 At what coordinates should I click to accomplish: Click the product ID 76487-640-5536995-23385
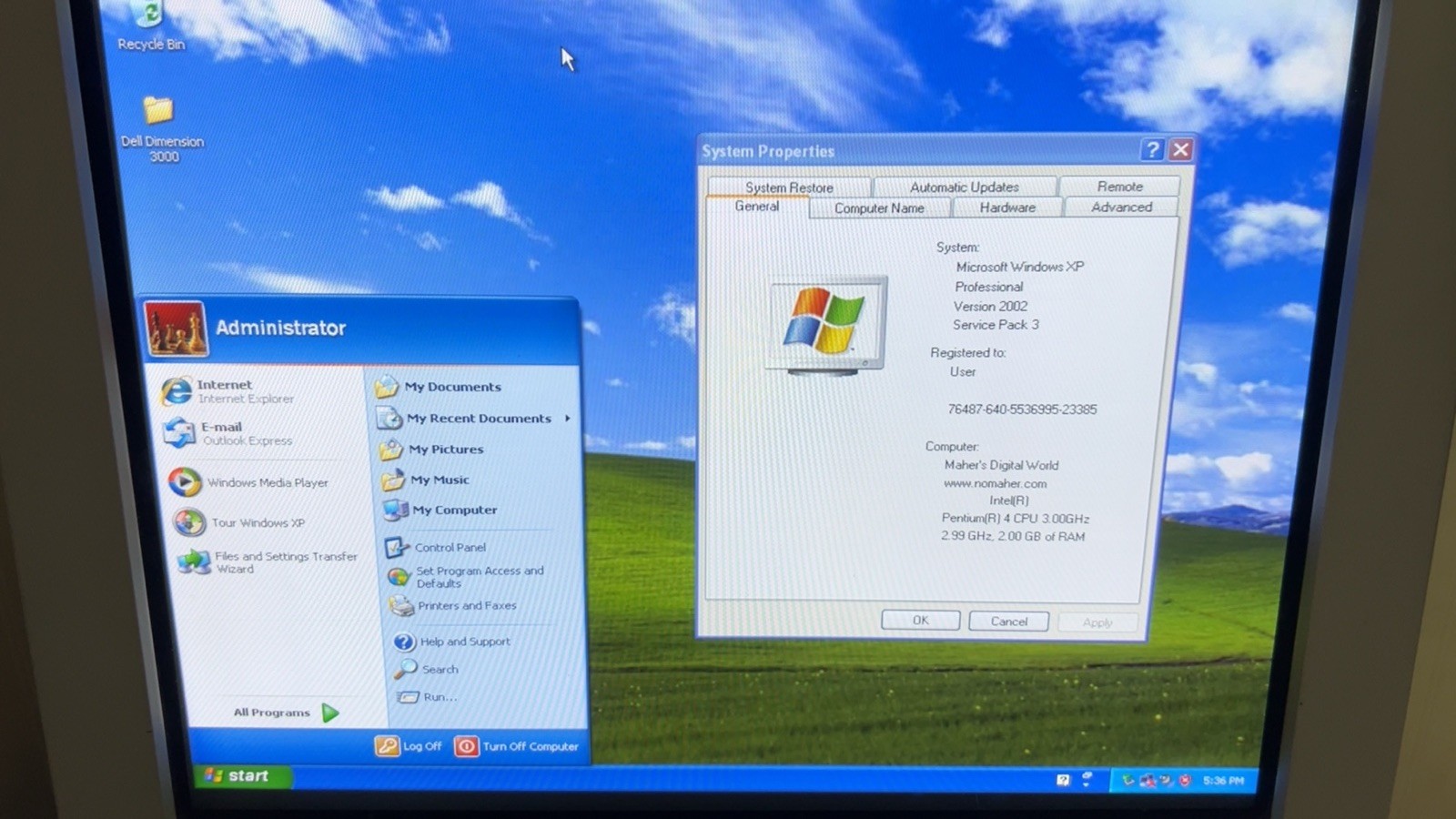[1022, 409]
